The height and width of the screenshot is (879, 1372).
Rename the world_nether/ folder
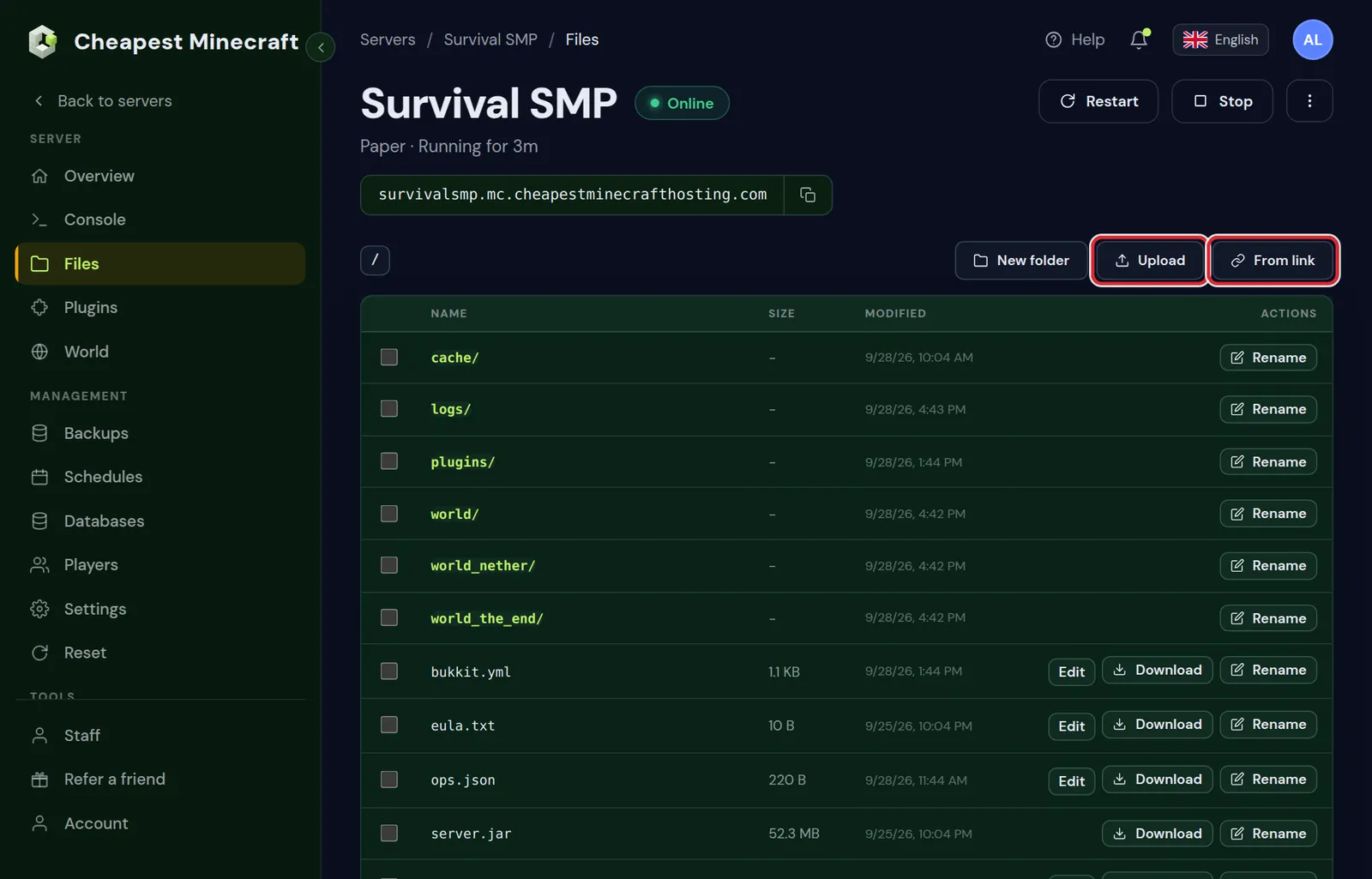[1268, 566]
